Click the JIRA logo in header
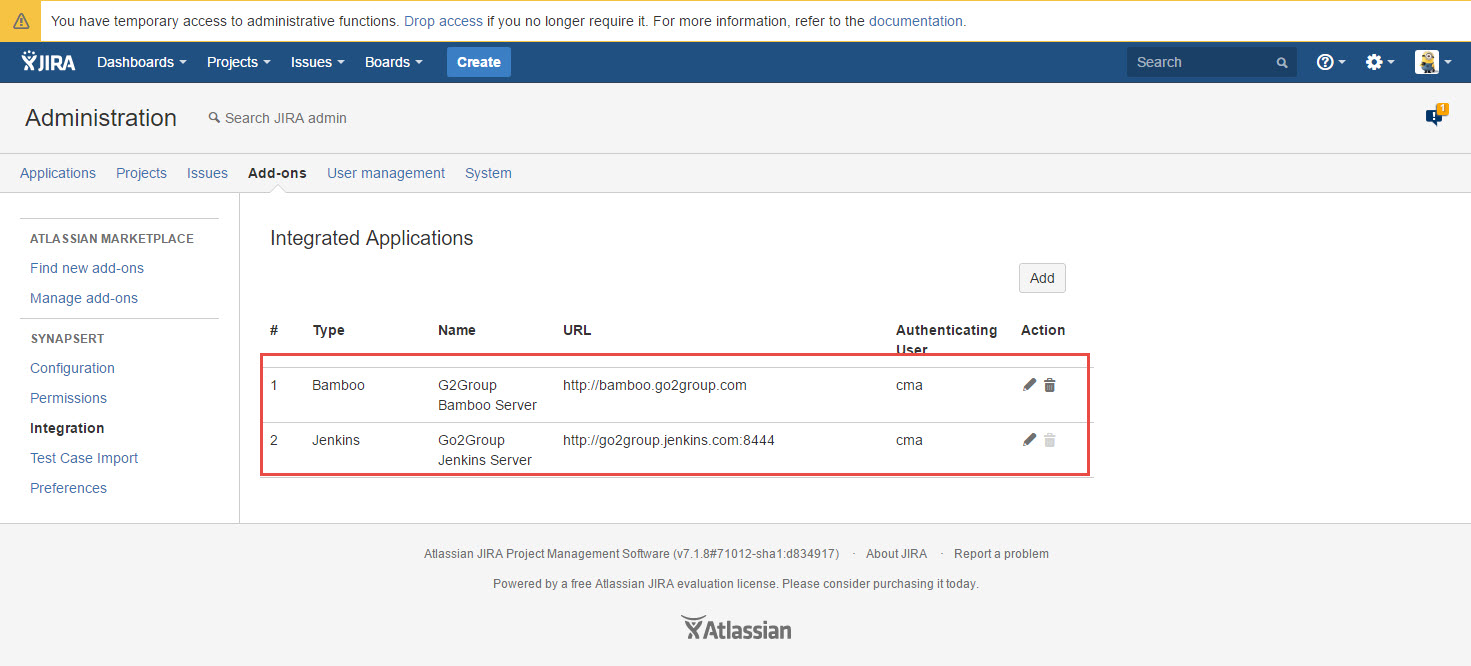This screenshot has height=666, width=1471. click(x=48, y=62)
